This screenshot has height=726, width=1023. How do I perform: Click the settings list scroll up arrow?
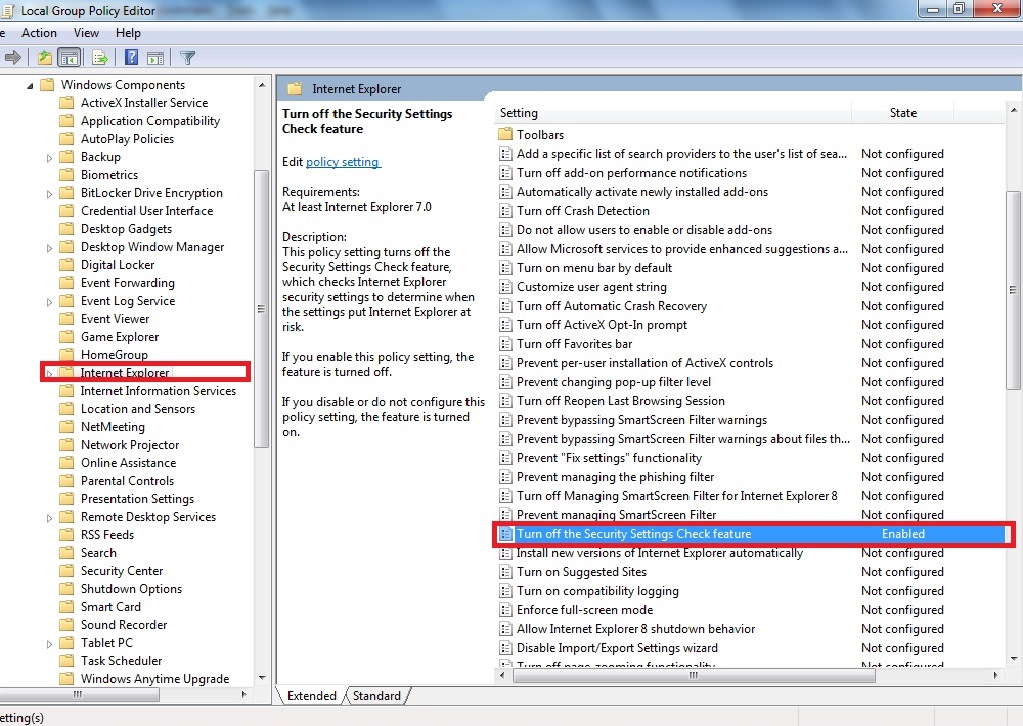tap(1013, 110)
